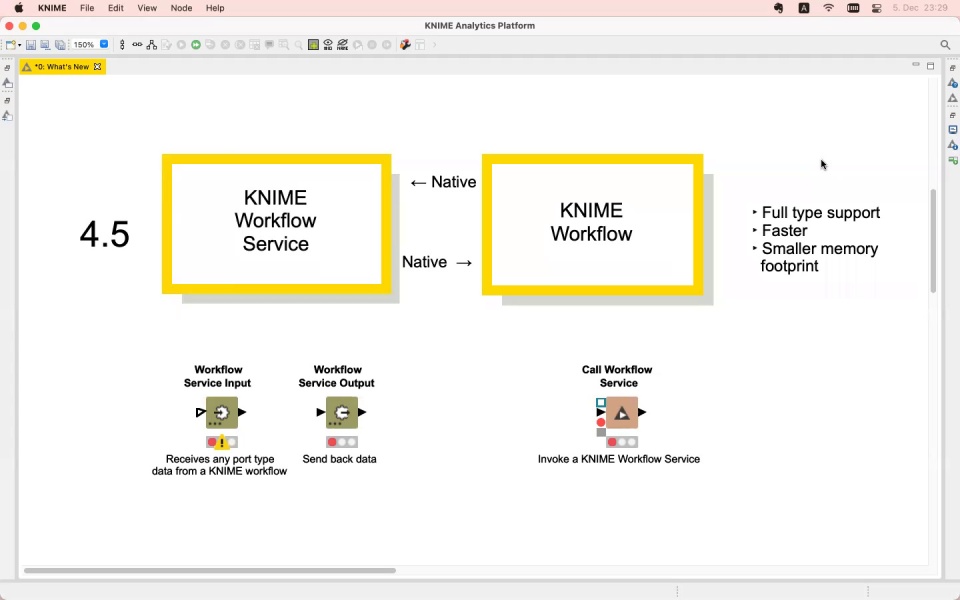Open the File menu
Screen dimensions: 960x600
tap(87, 8)
